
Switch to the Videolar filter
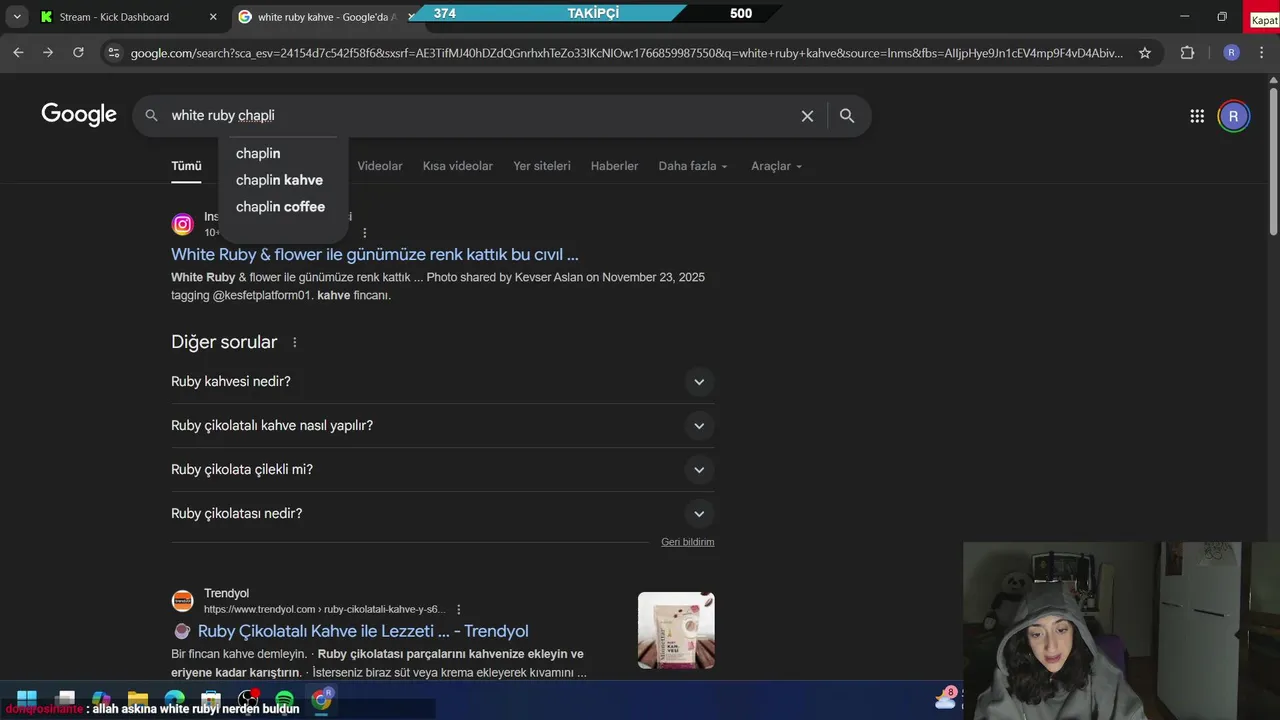(x=380, y=166)
